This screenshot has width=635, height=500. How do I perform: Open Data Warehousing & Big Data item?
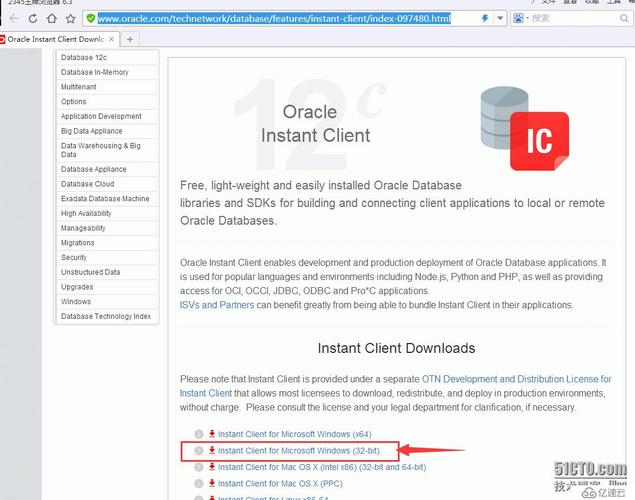point(107,150)
